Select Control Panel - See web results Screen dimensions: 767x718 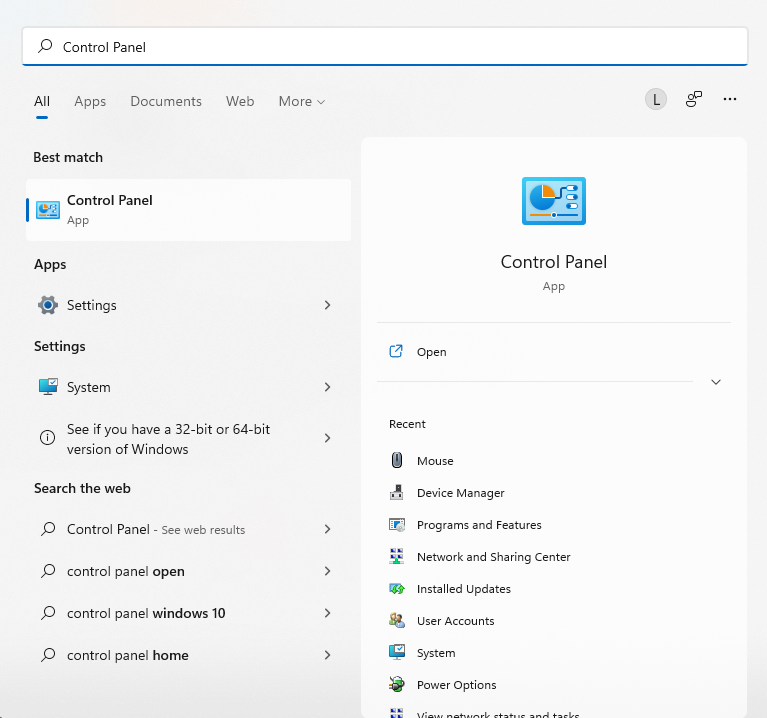(188, 529)
